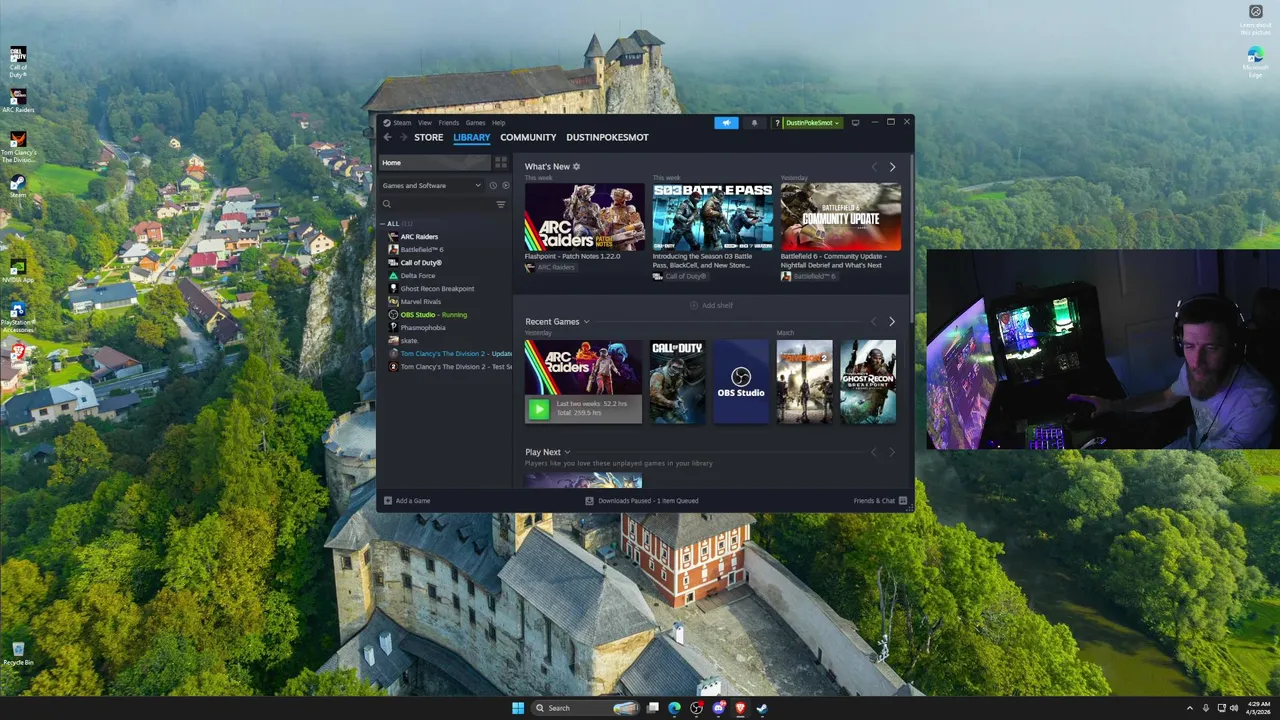Open Brave browser from the taskbar
This screenshot has width=1280, height=720.
tap(740, 708)
